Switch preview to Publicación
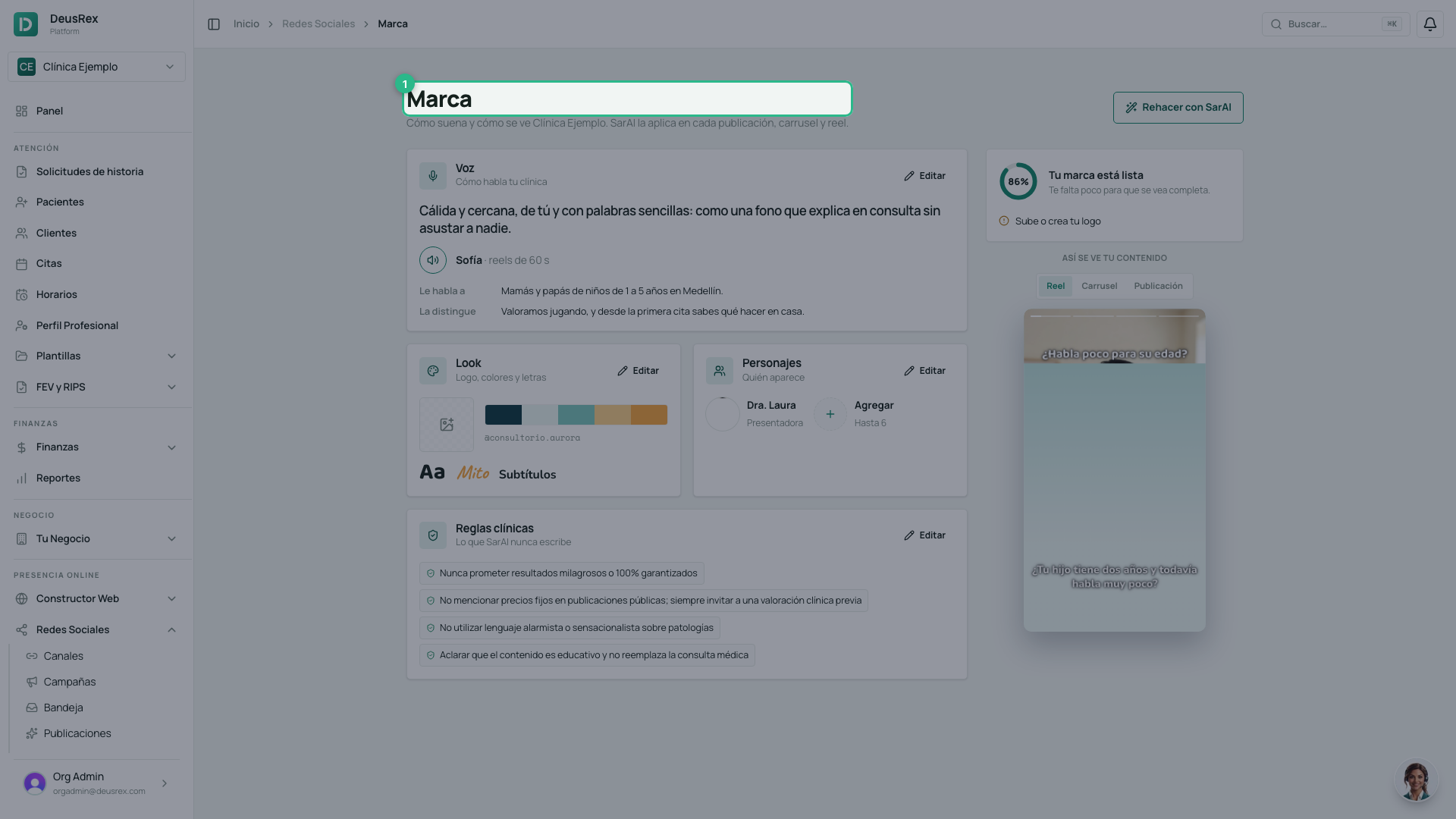 click(x=1158, y=286)
